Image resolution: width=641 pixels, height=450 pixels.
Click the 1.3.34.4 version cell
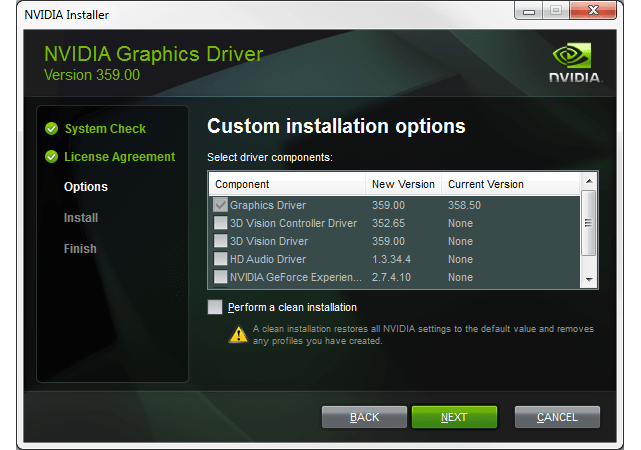click(391, 259)
